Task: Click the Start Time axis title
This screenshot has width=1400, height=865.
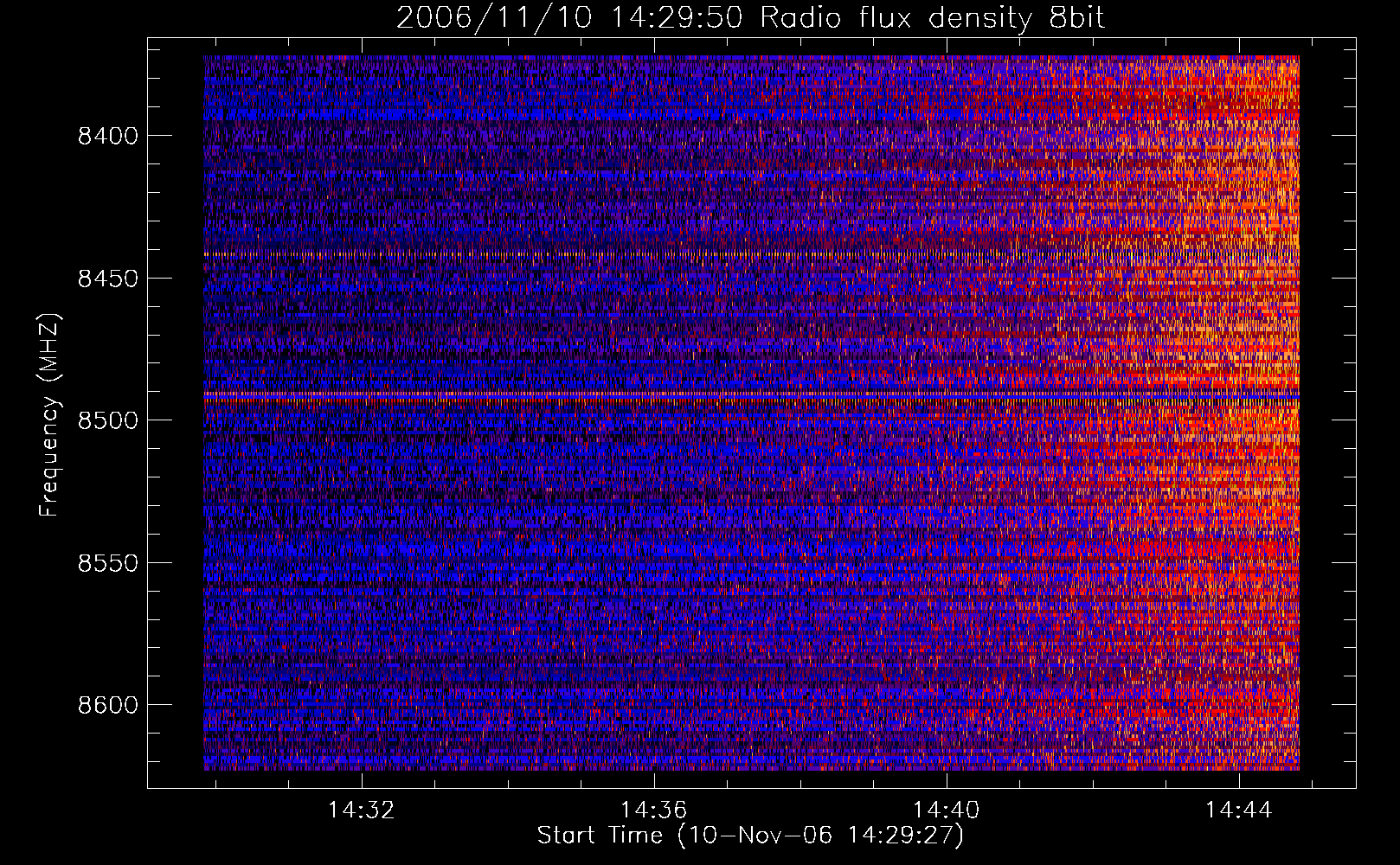Action: point(750,836)
